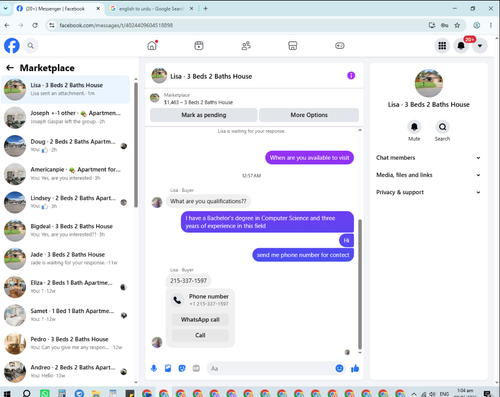Open Bigdeal - 3 Beds 2 Baths House chat
Screen dimensions: 500x397
click(66, 230)
